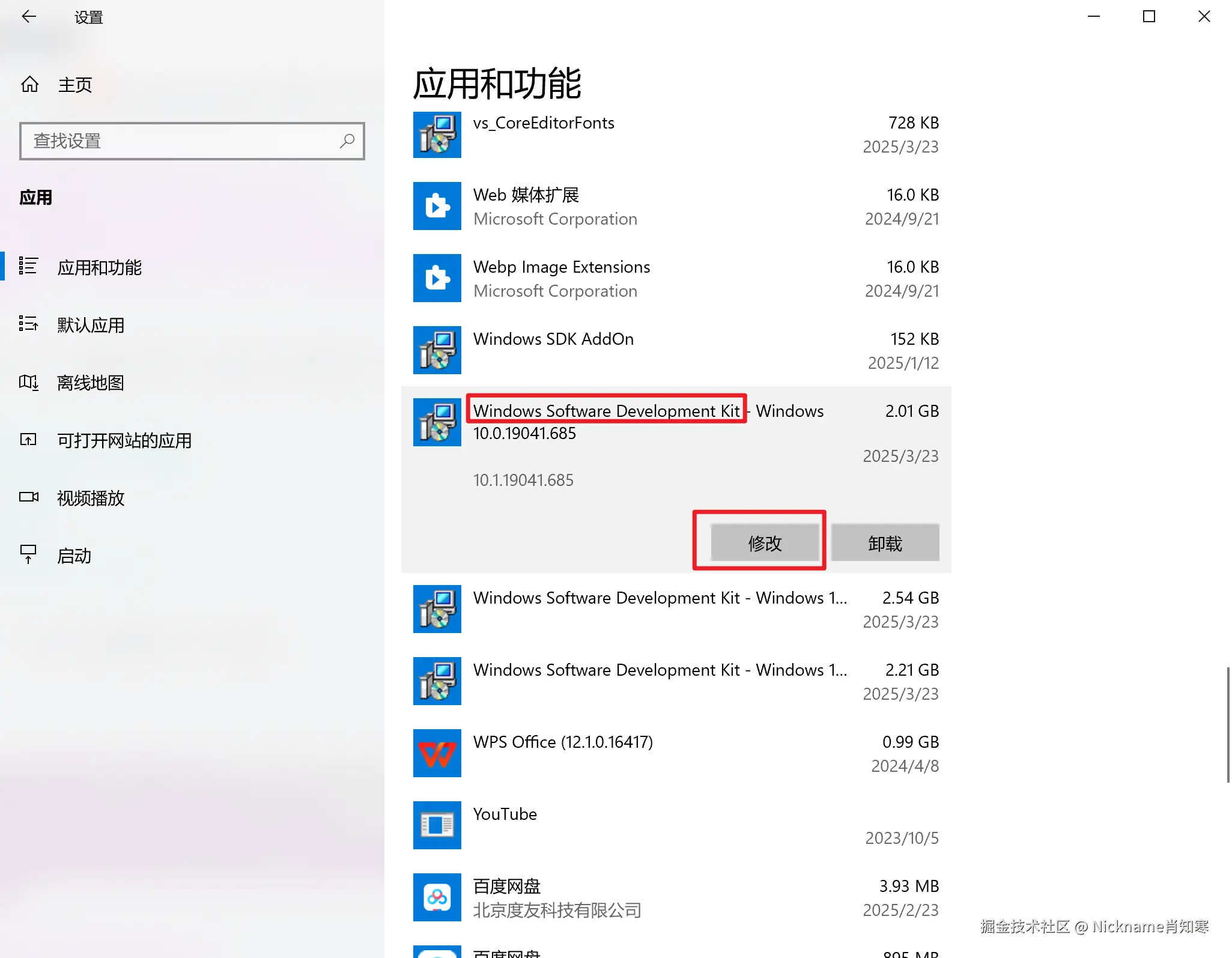Open 应用和功能 in the sidebar
1232x958 pixels.
click(x=100, y=267)
